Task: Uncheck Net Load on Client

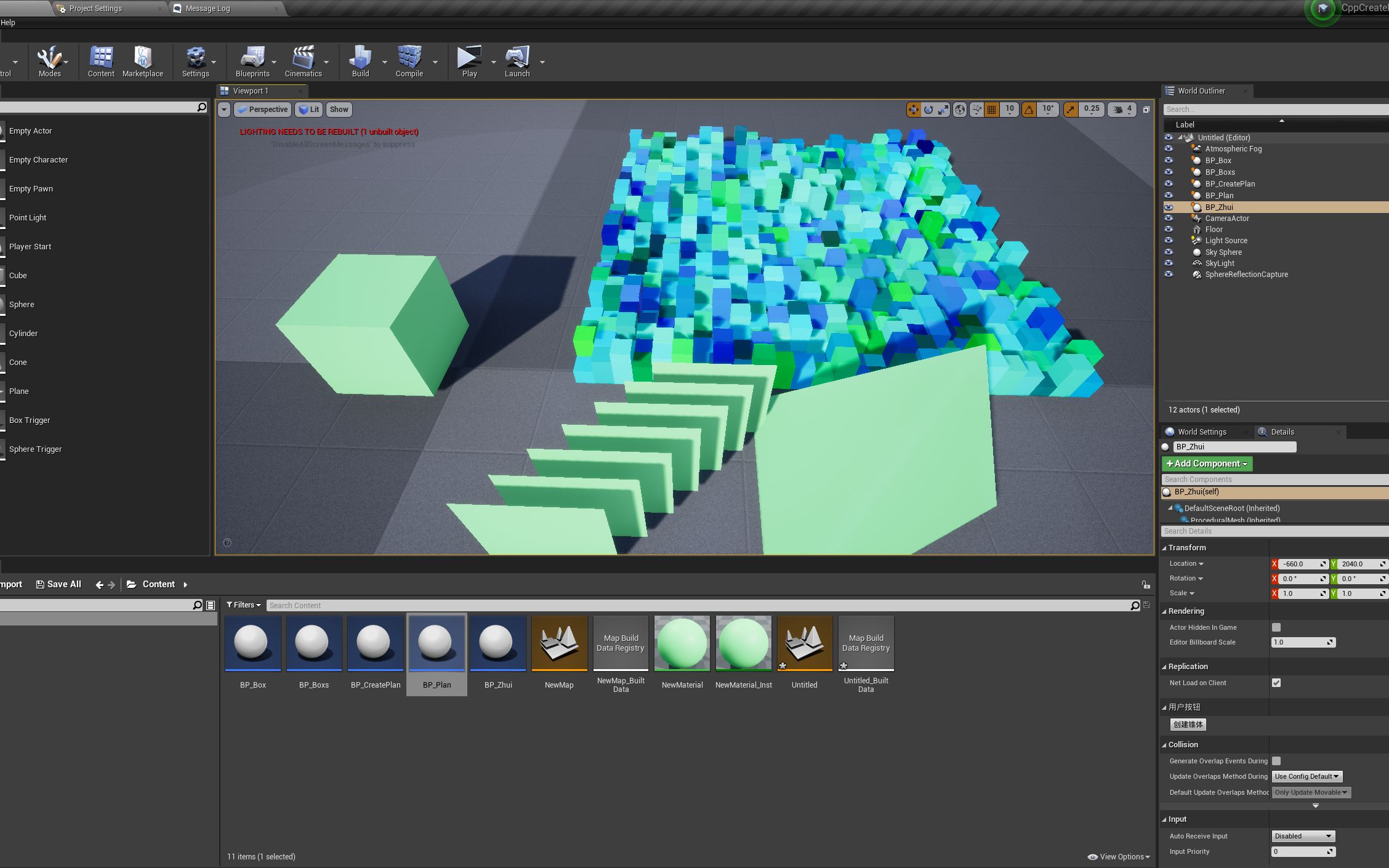Action: 1276,683
